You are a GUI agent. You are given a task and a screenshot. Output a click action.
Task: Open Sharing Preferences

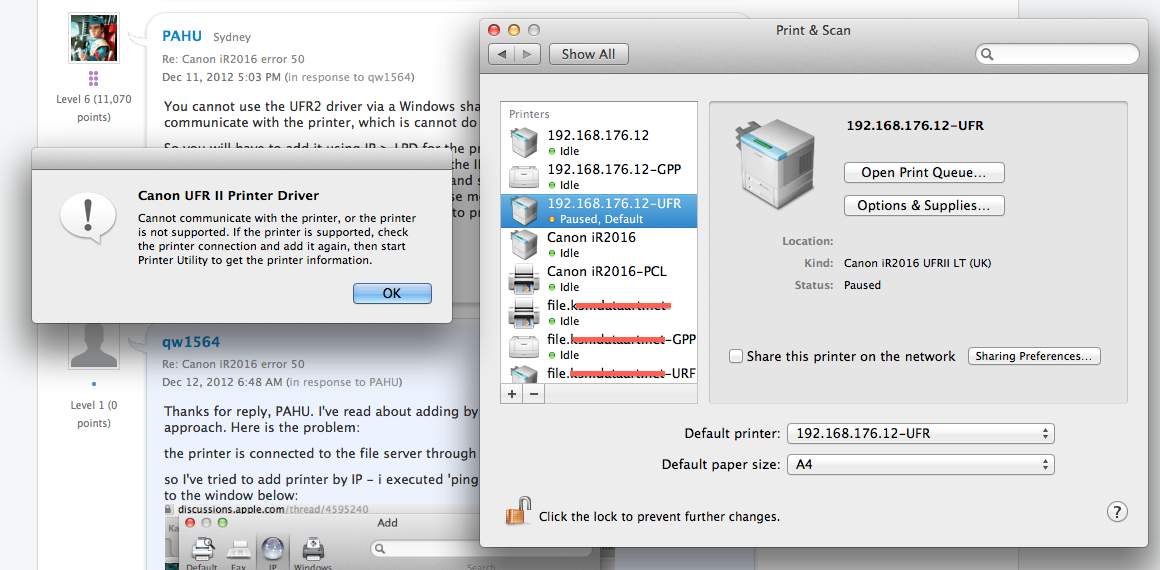coord(1033,356)
